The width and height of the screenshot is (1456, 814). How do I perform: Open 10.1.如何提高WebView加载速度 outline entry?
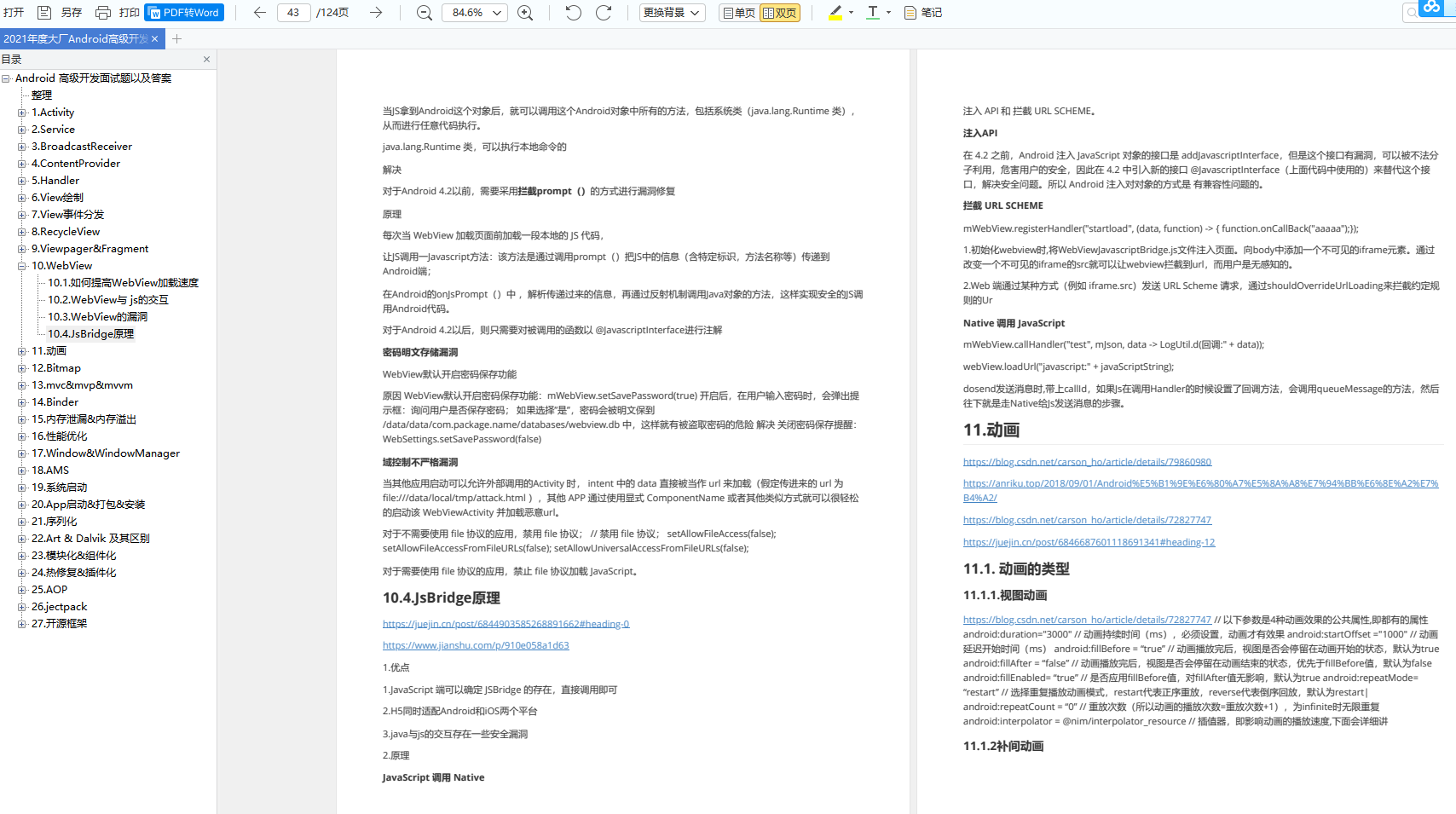click(x=123, y=283)
